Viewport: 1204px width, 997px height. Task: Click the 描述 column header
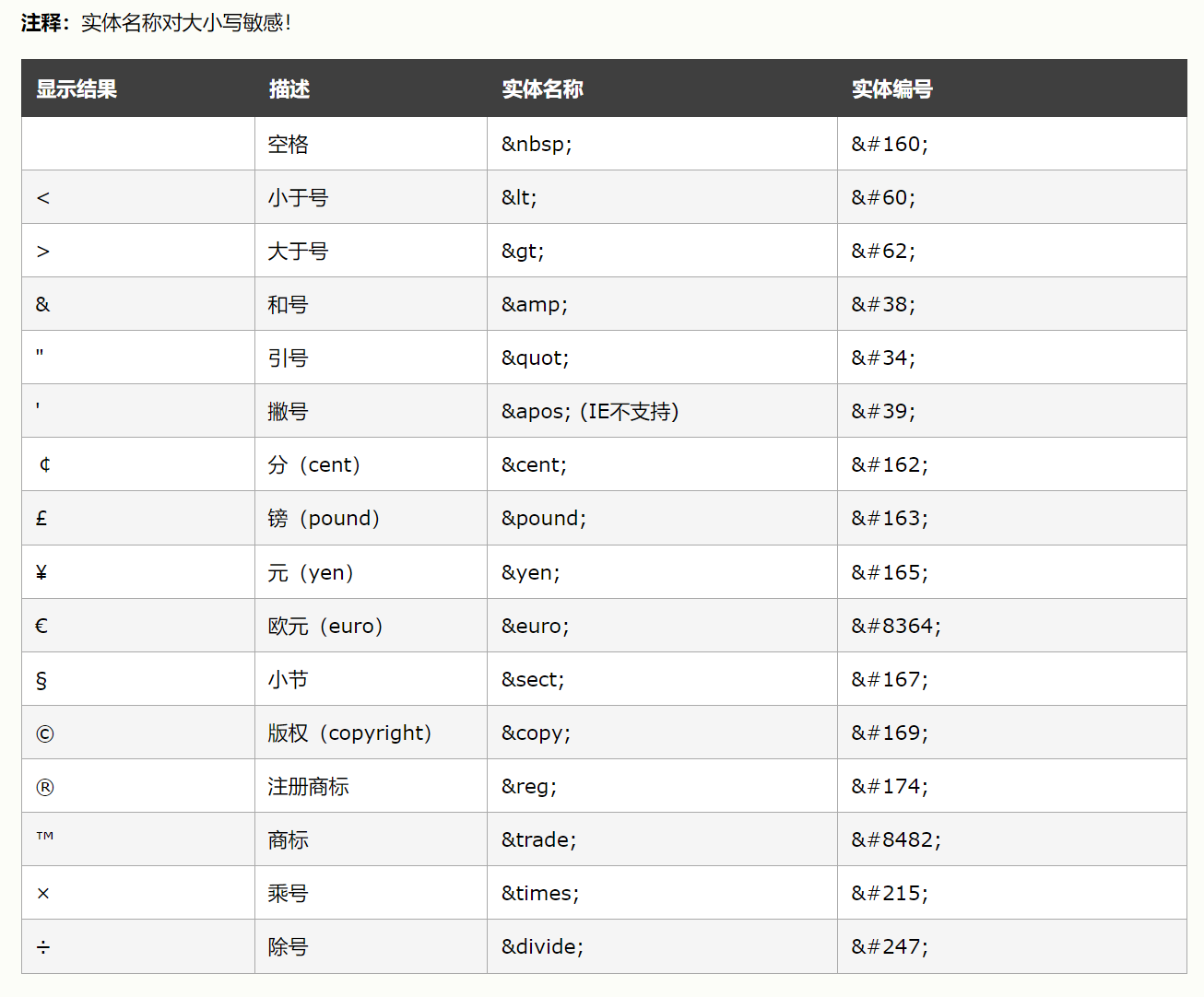(289, 89)
